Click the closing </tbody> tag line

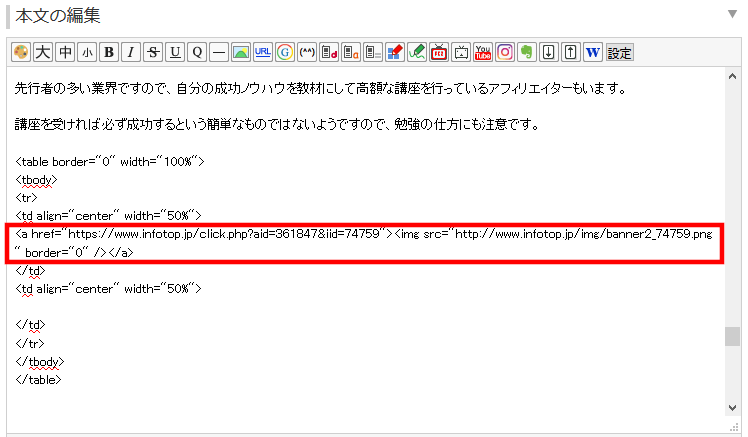tap(40, 362)
